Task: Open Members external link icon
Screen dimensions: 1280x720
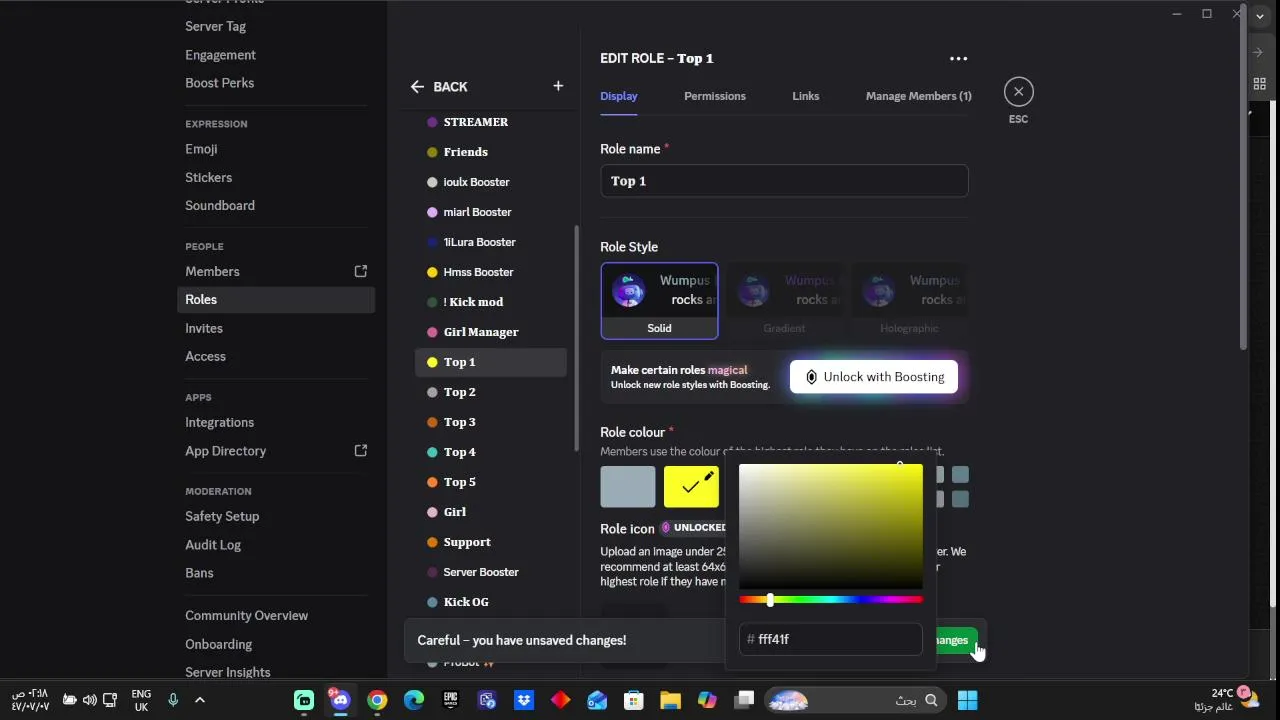Action: coord(361,271)
